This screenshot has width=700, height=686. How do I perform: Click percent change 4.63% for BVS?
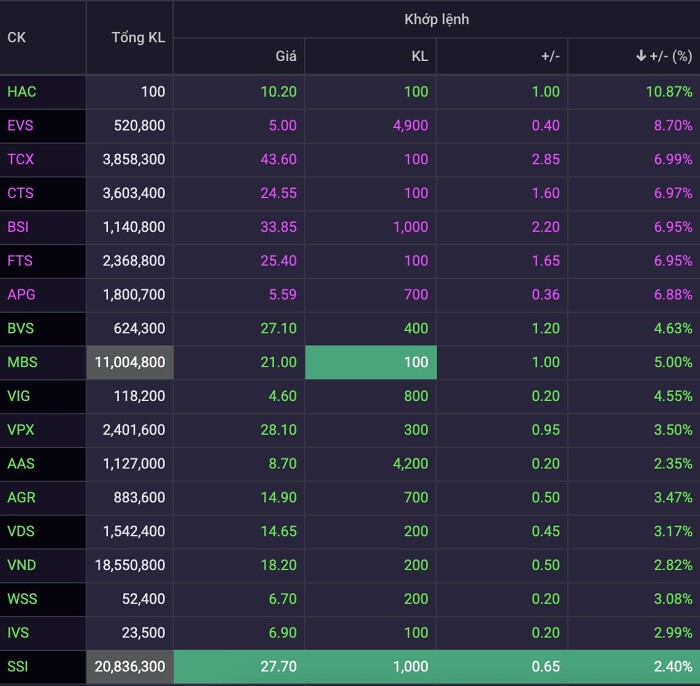[673, 328]
